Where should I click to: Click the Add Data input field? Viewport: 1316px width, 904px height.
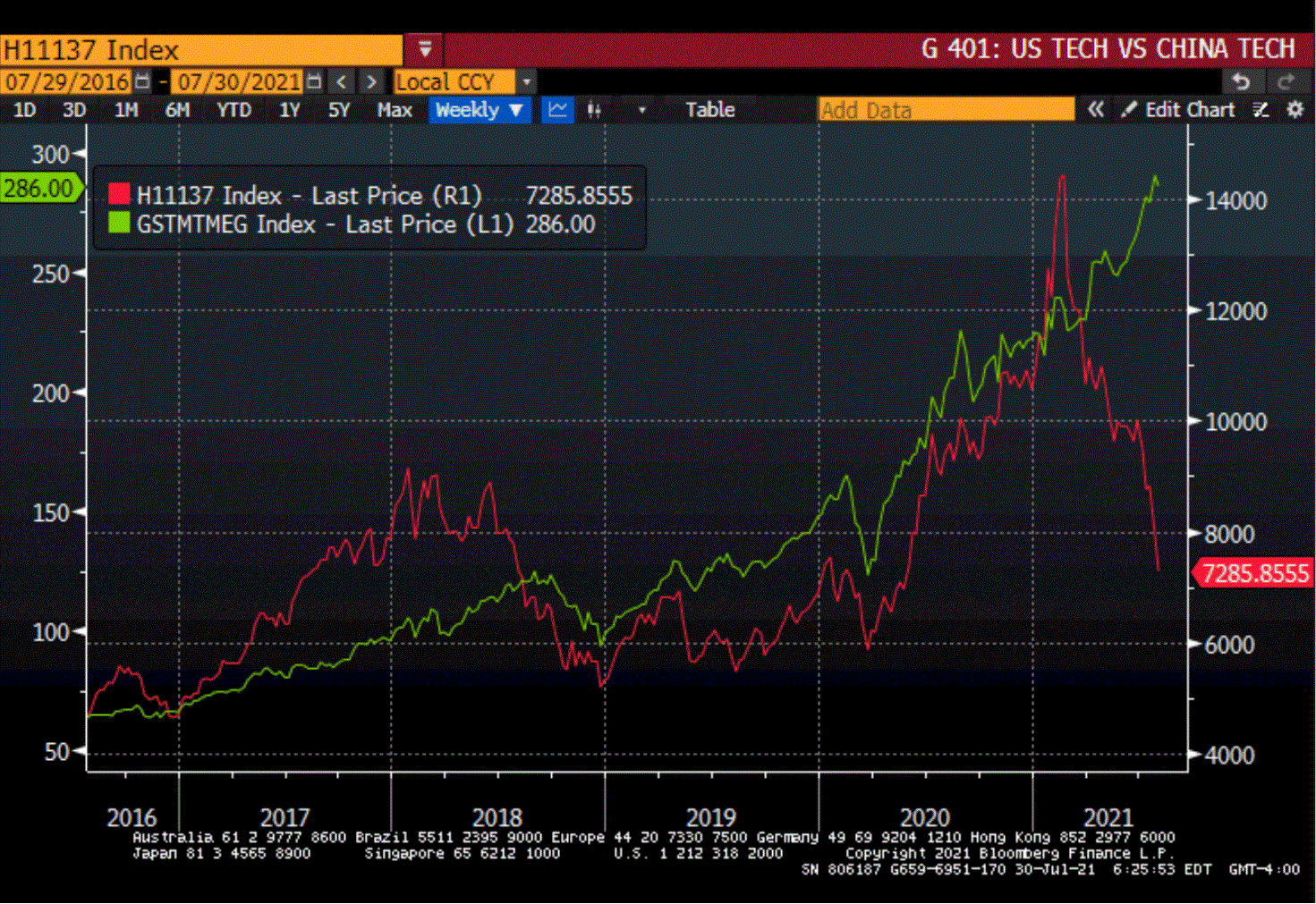pyautogui.click(x=946, y=110)
